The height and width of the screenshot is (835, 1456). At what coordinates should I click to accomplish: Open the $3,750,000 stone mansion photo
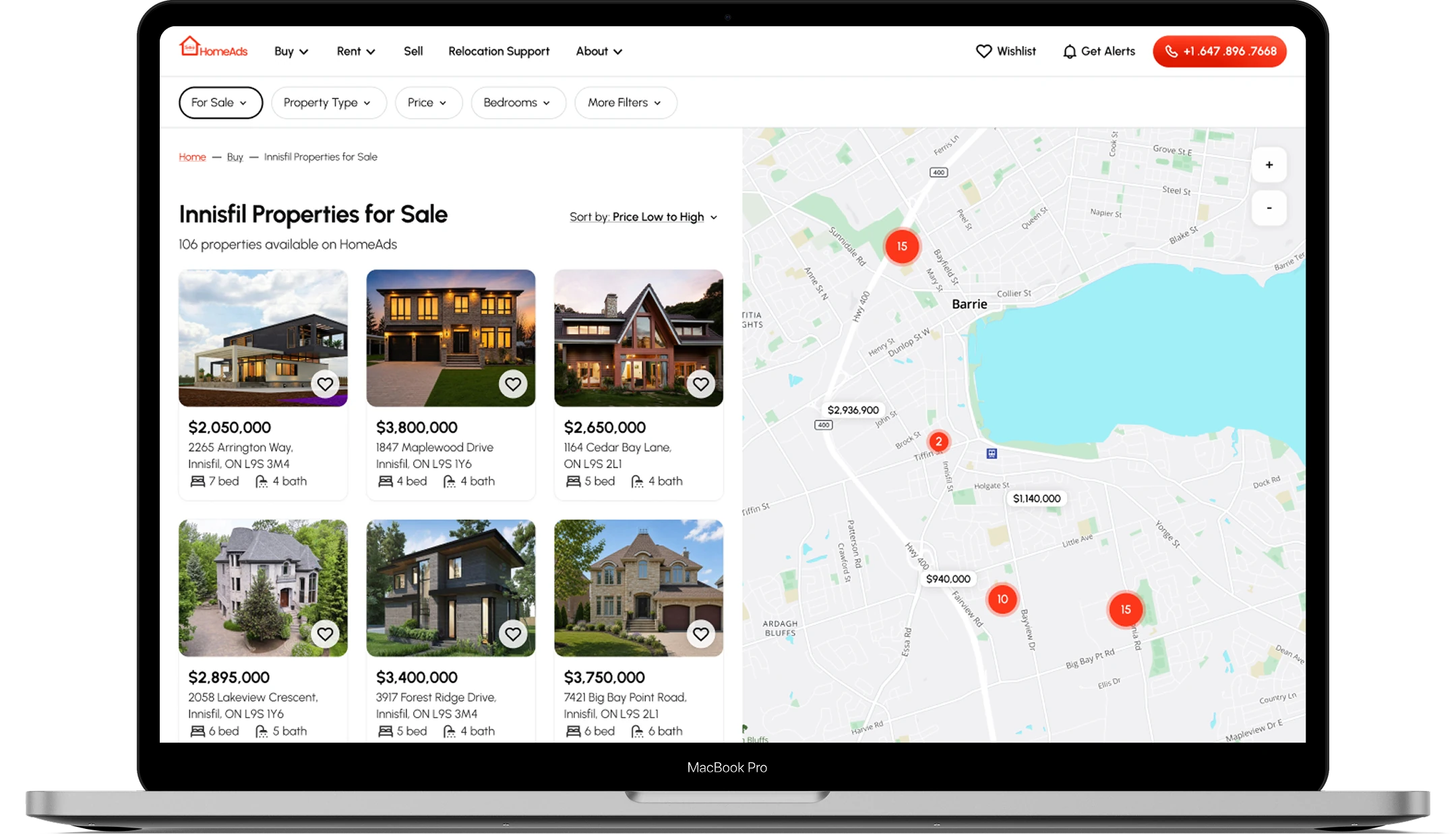pos(639,588)
